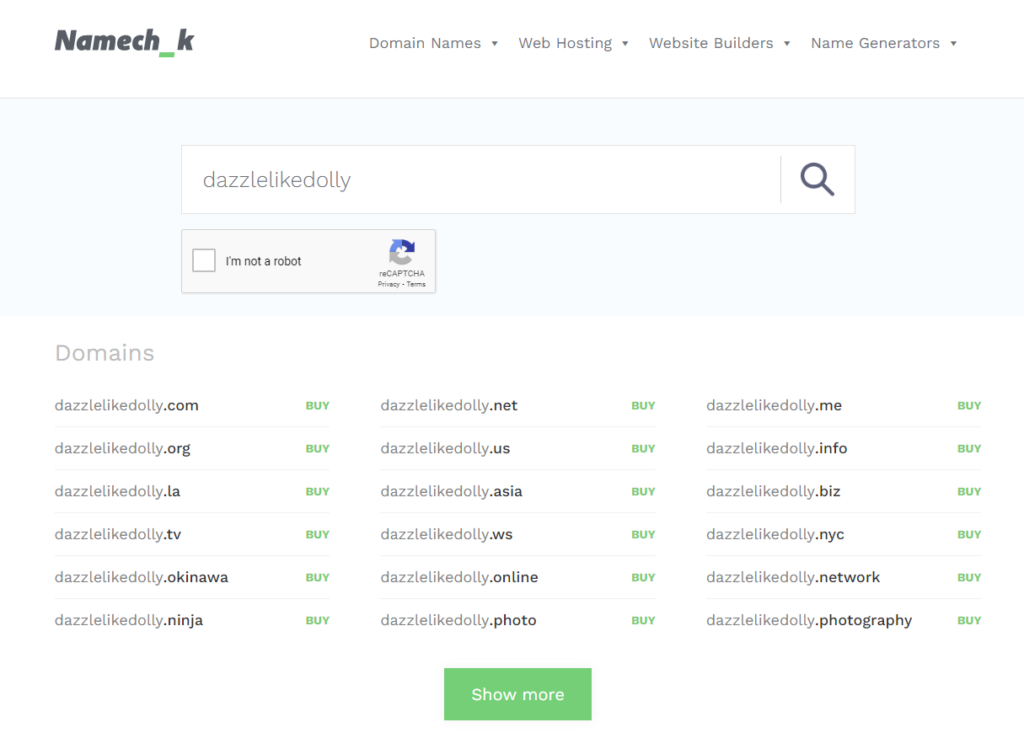
Task: Buy dazzlelikedolly.ws
Action: point(643,535)
